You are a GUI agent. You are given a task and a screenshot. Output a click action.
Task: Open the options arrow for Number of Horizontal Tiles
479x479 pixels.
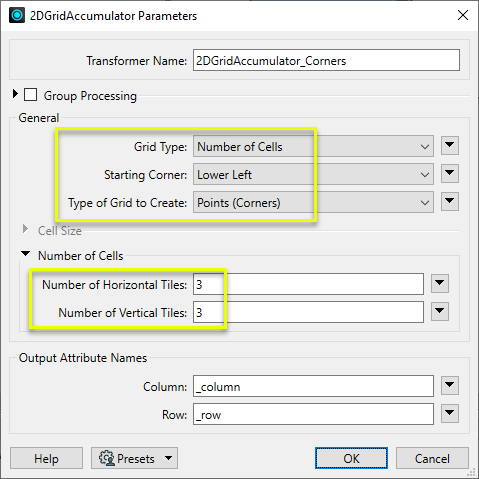[x=440, y=283]
